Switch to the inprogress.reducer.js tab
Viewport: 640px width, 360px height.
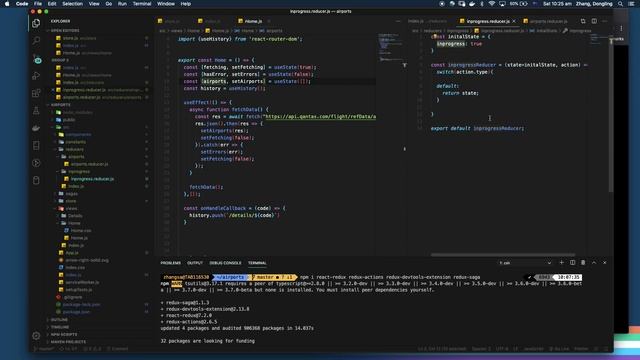tap(488, 21)
